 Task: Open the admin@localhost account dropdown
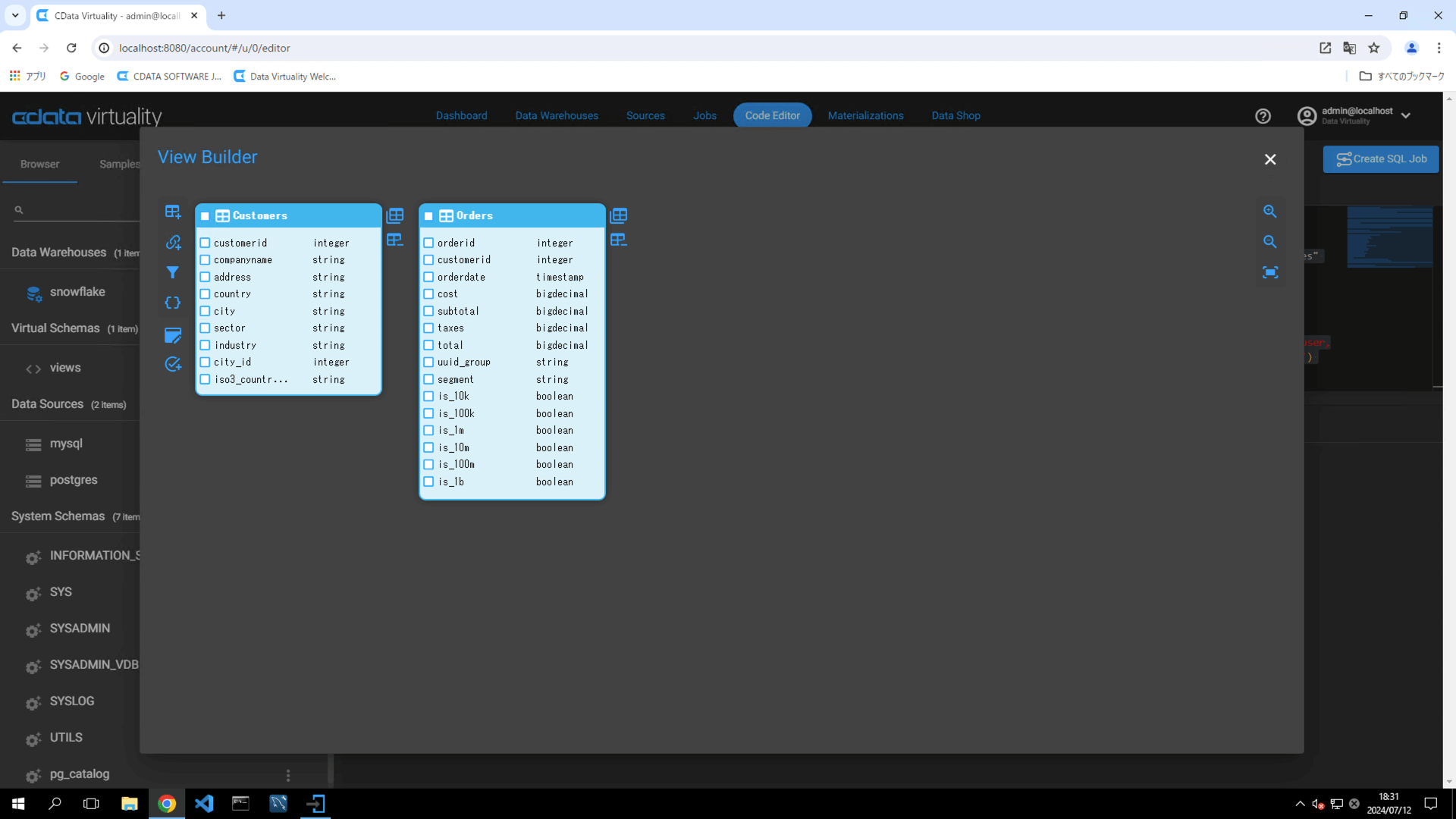(x=1405, y=116)
